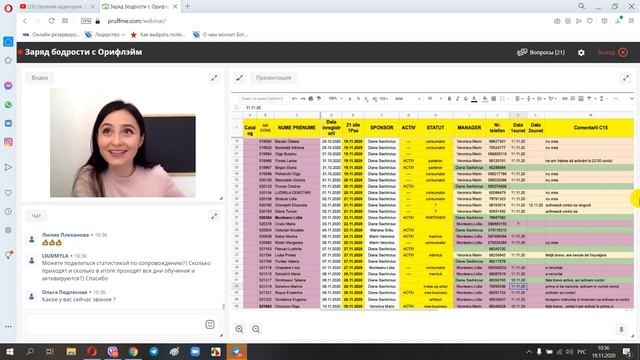Image resolution: width=640 pixels, height=360 pixels.
Task: Open Windows Start menu
Action: click(x=9, y=351)
